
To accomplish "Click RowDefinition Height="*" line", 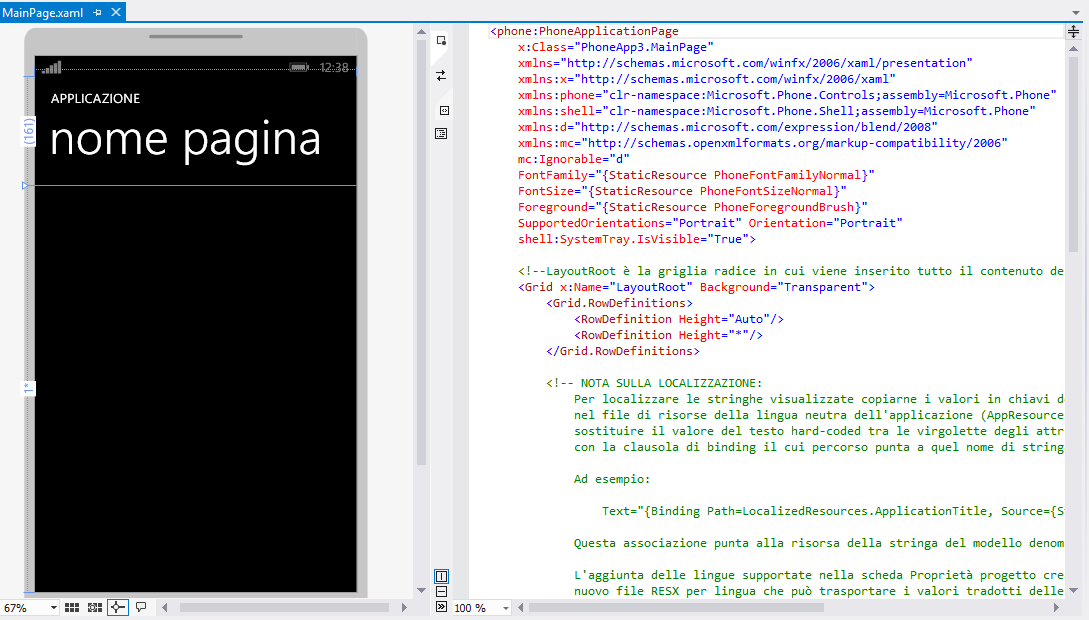I will pyautogui.click(x=668, y=335).
